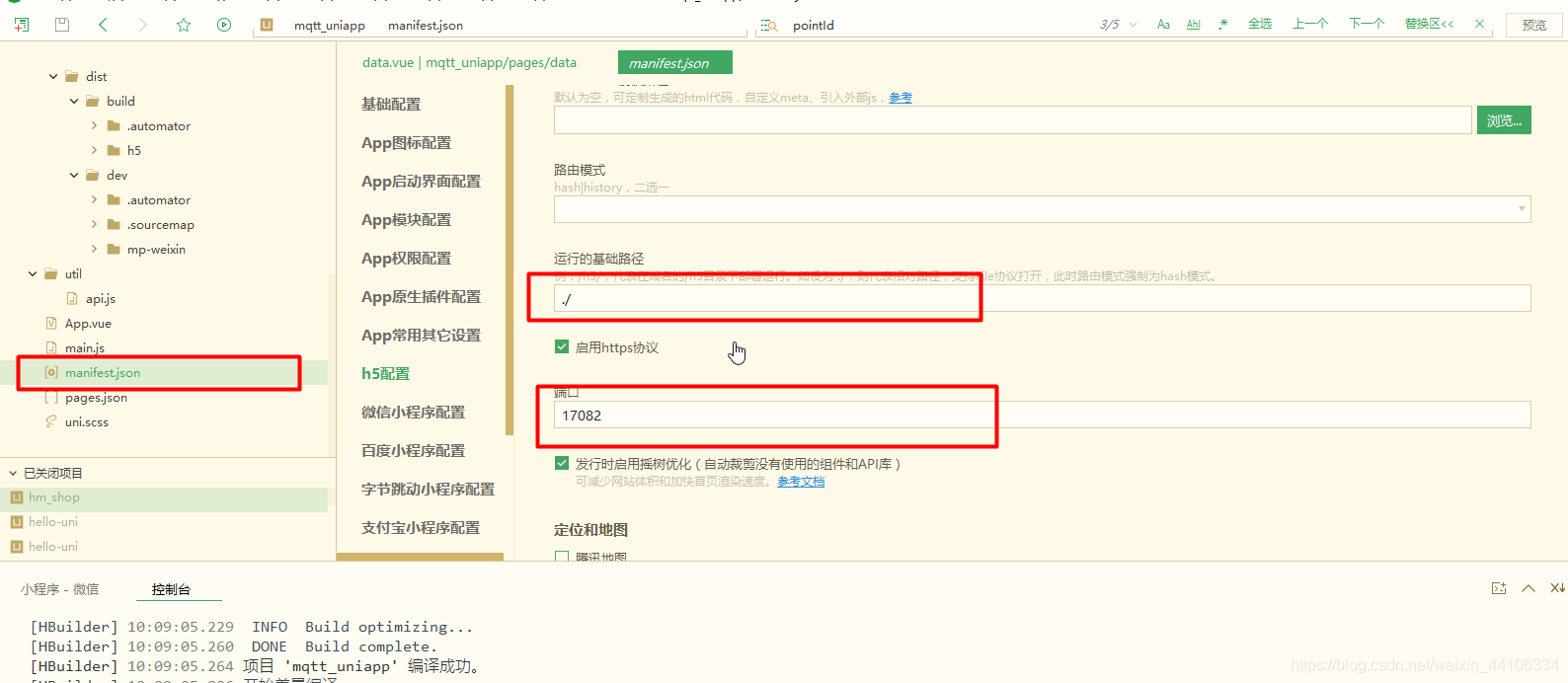
Task: Click the uni.scss file icon
Action: click(x=51, y=421)
